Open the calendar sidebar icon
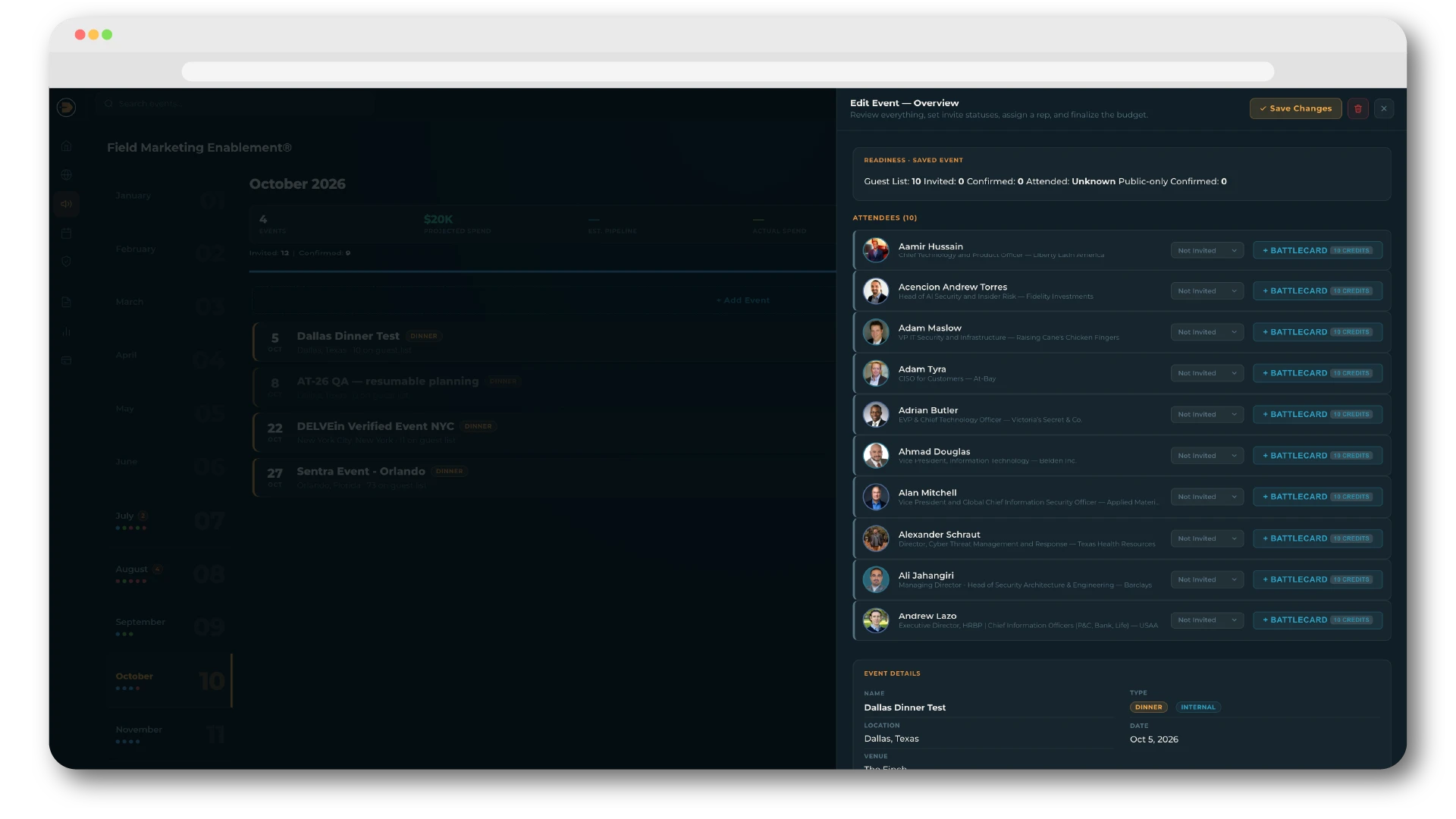The width and height of the screenshot is (1456, 819). click(x=67, y=234)
